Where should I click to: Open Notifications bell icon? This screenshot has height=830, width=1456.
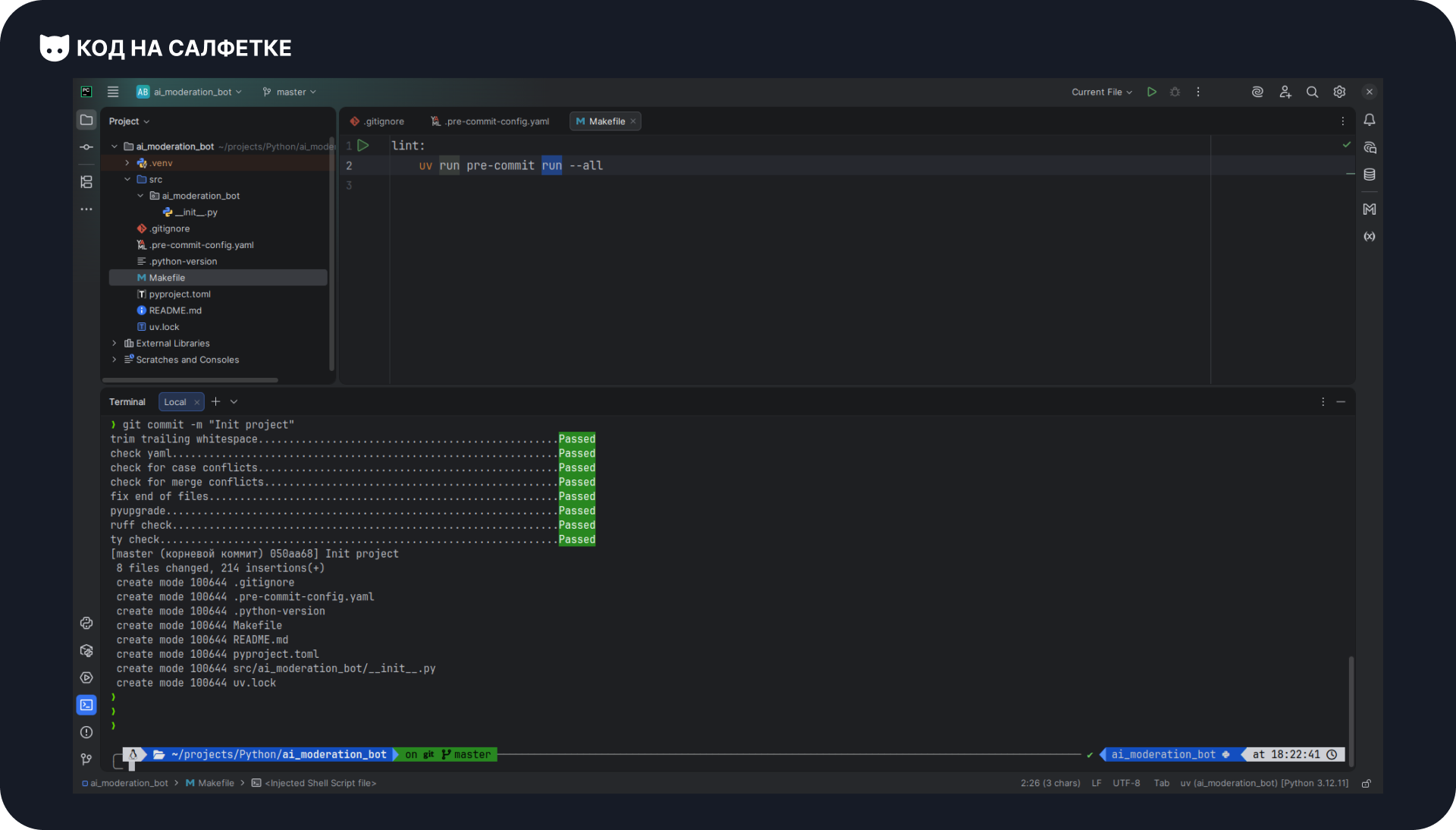(1370, 120)
